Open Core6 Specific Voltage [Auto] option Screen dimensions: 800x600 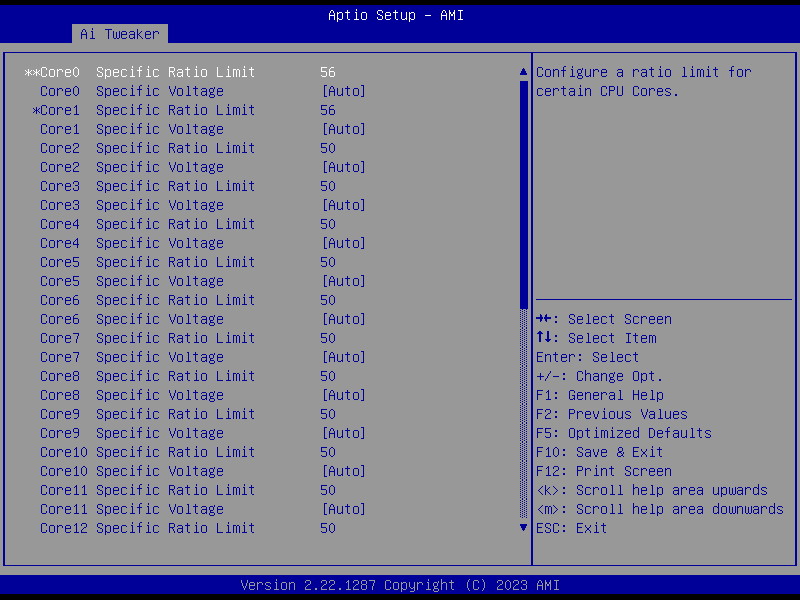click(x=343, y=319)
